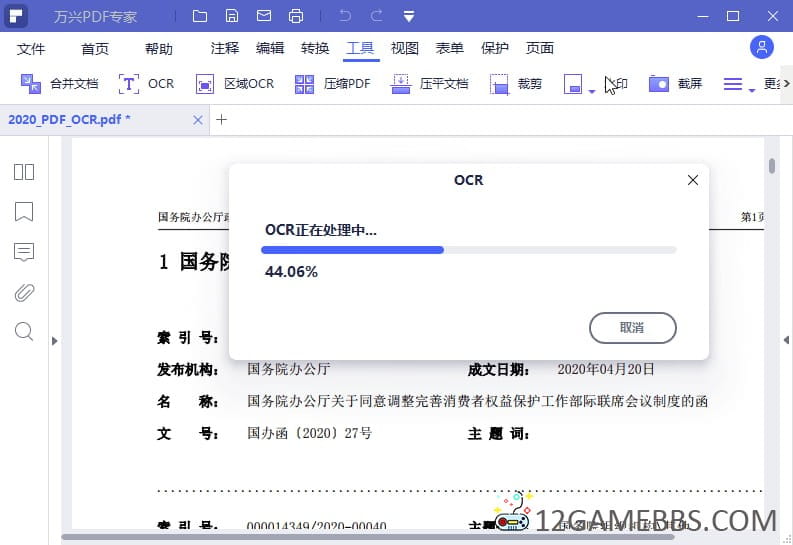Add a new tab with plus button
793x545 pixels.
coord(222,119)
